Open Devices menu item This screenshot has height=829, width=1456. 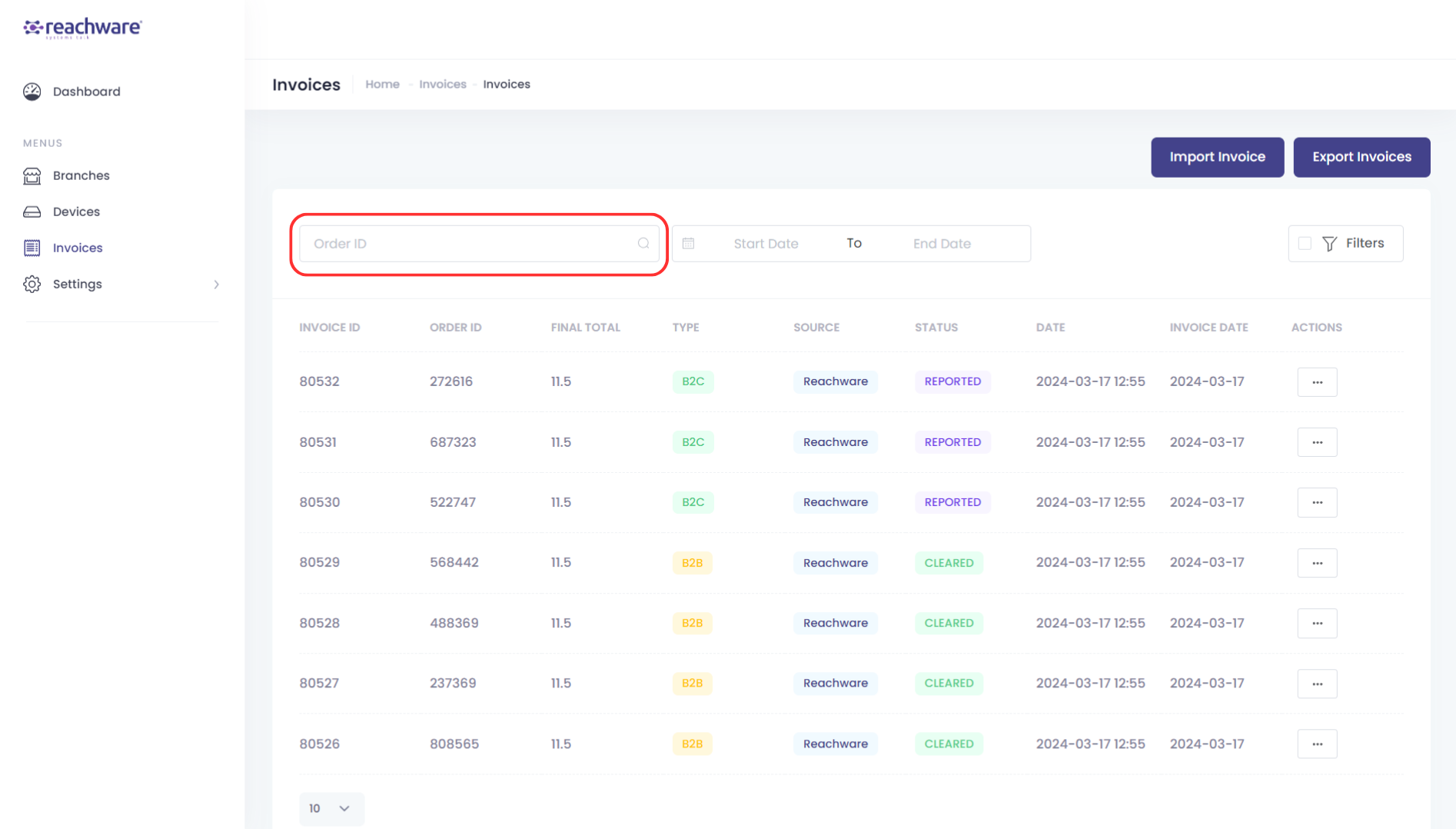click(x=76, y=211)
